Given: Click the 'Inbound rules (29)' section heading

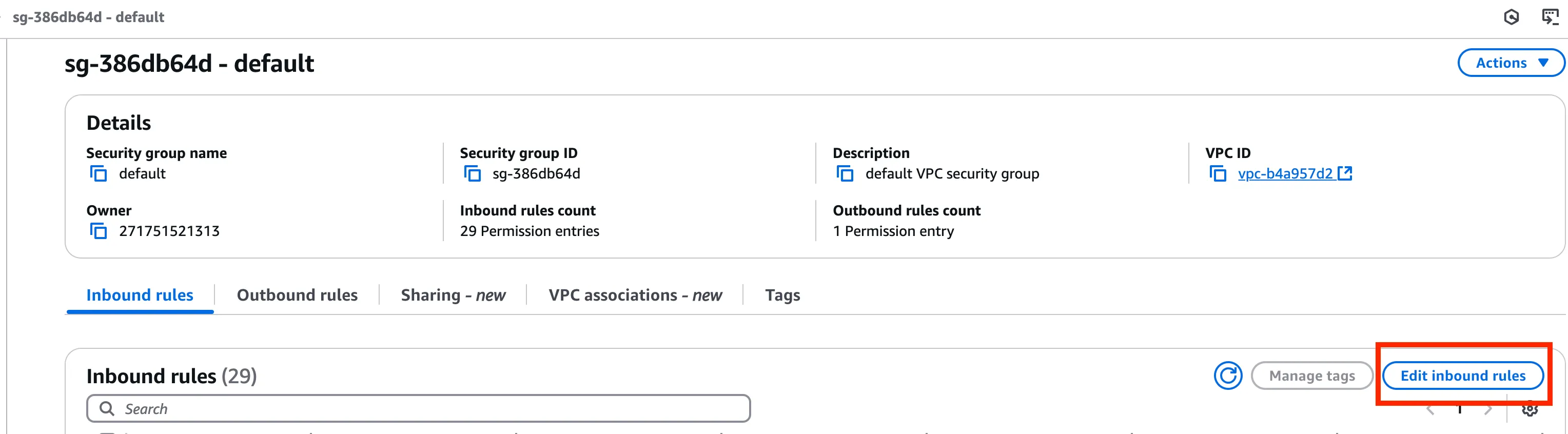Looking at the screenshot, I should [x=172, y=376].
